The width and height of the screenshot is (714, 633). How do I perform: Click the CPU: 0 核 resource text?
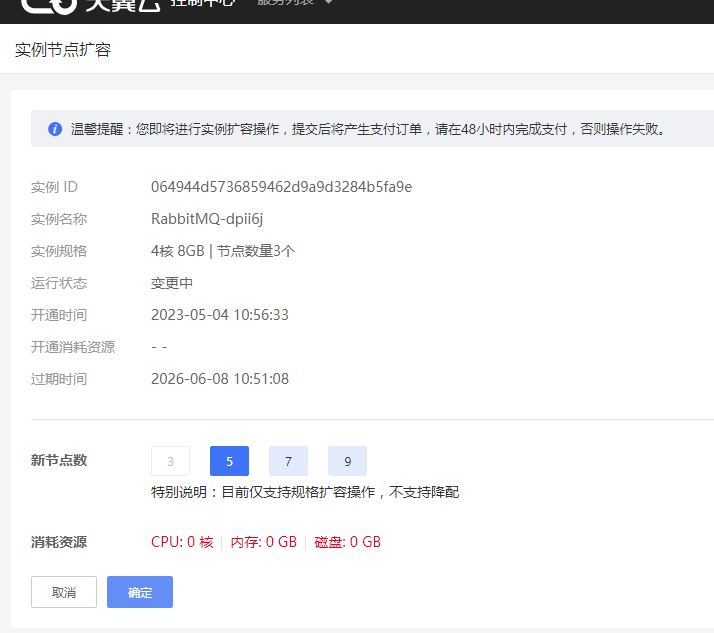[182, 542]
